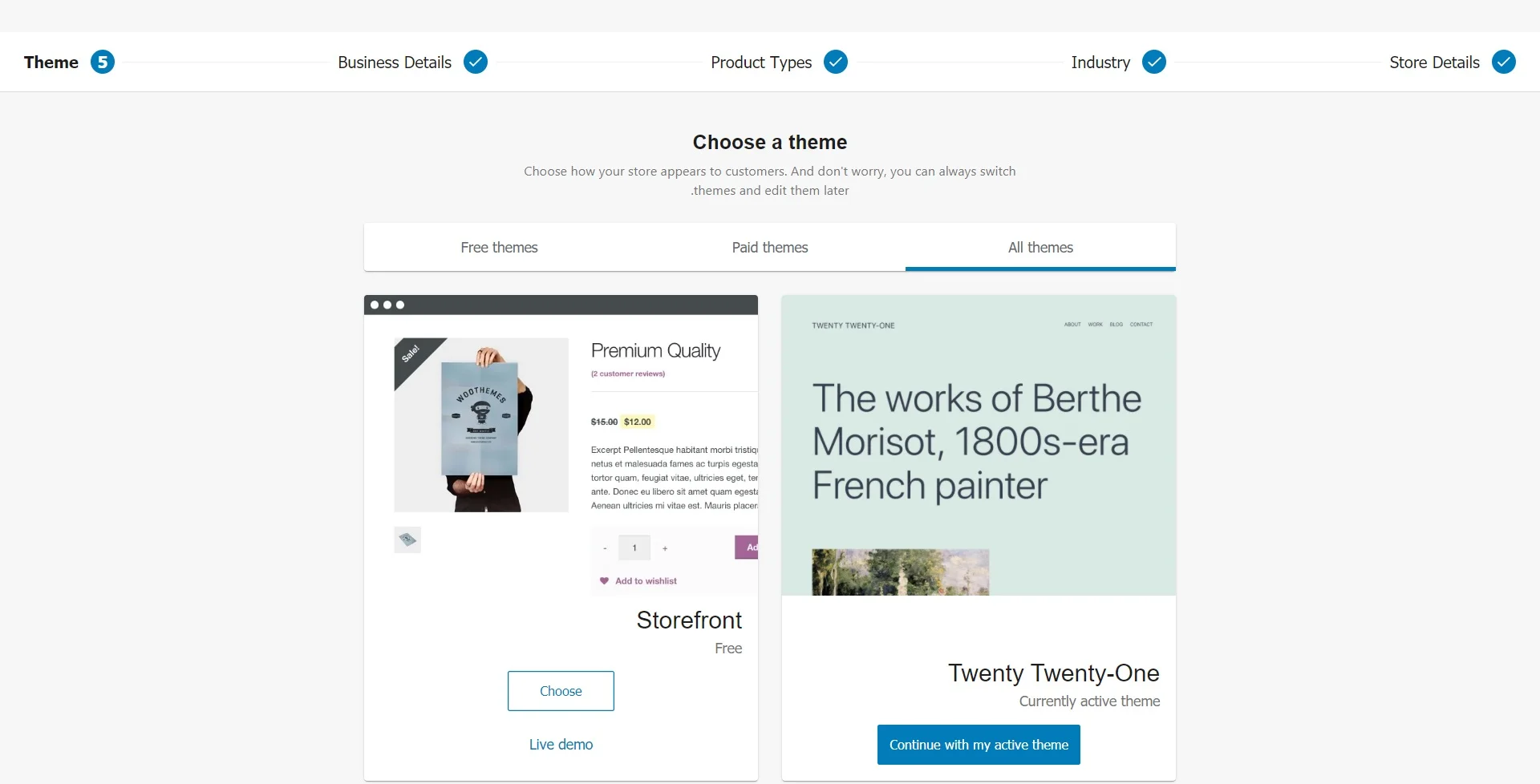Viewport: 1540px width, 784px height.
Task: Continue with my active theme
Action: coord(979,745)
